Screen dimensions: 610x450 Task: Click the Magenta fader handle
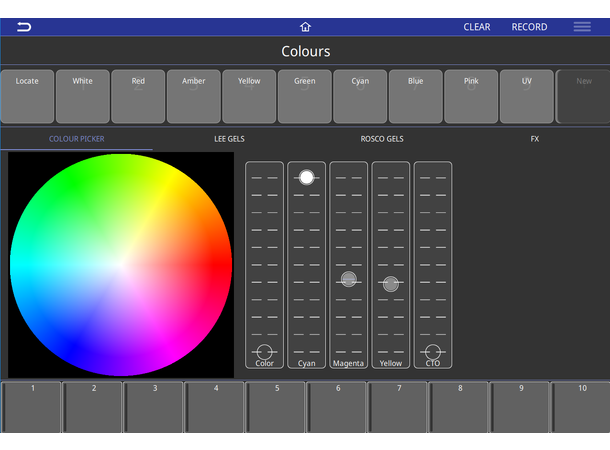tap(348, 280)
